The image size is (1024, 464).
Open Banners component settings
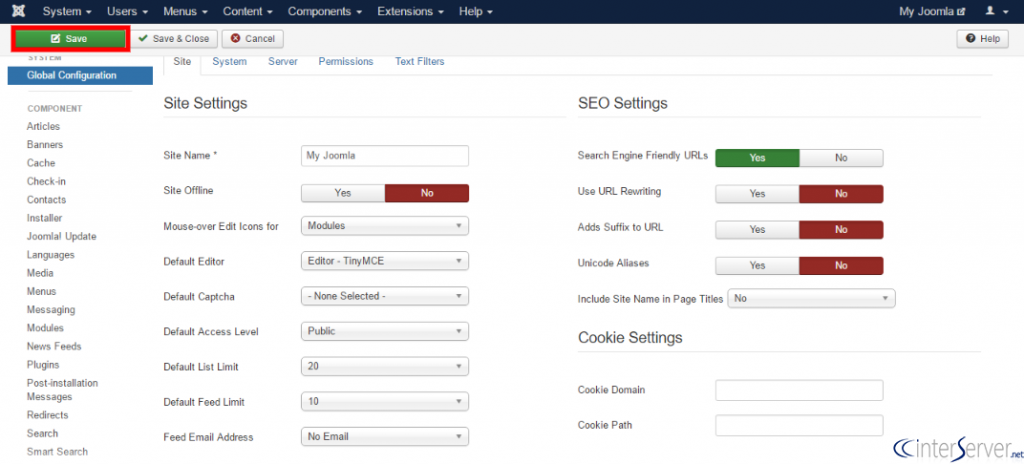coord(45,144)
